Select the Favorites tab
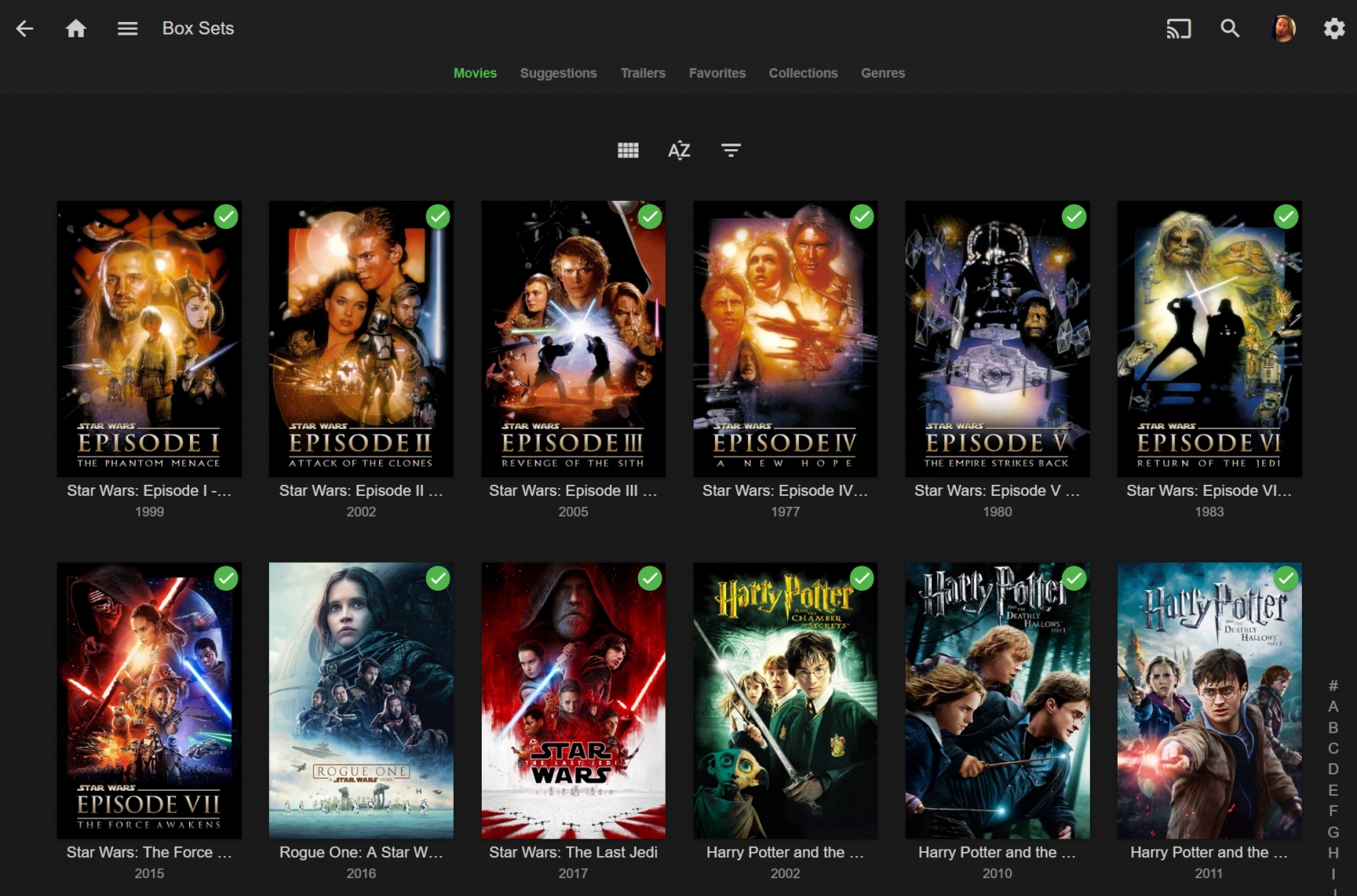The image size is (1357, 896). point(717,73)
